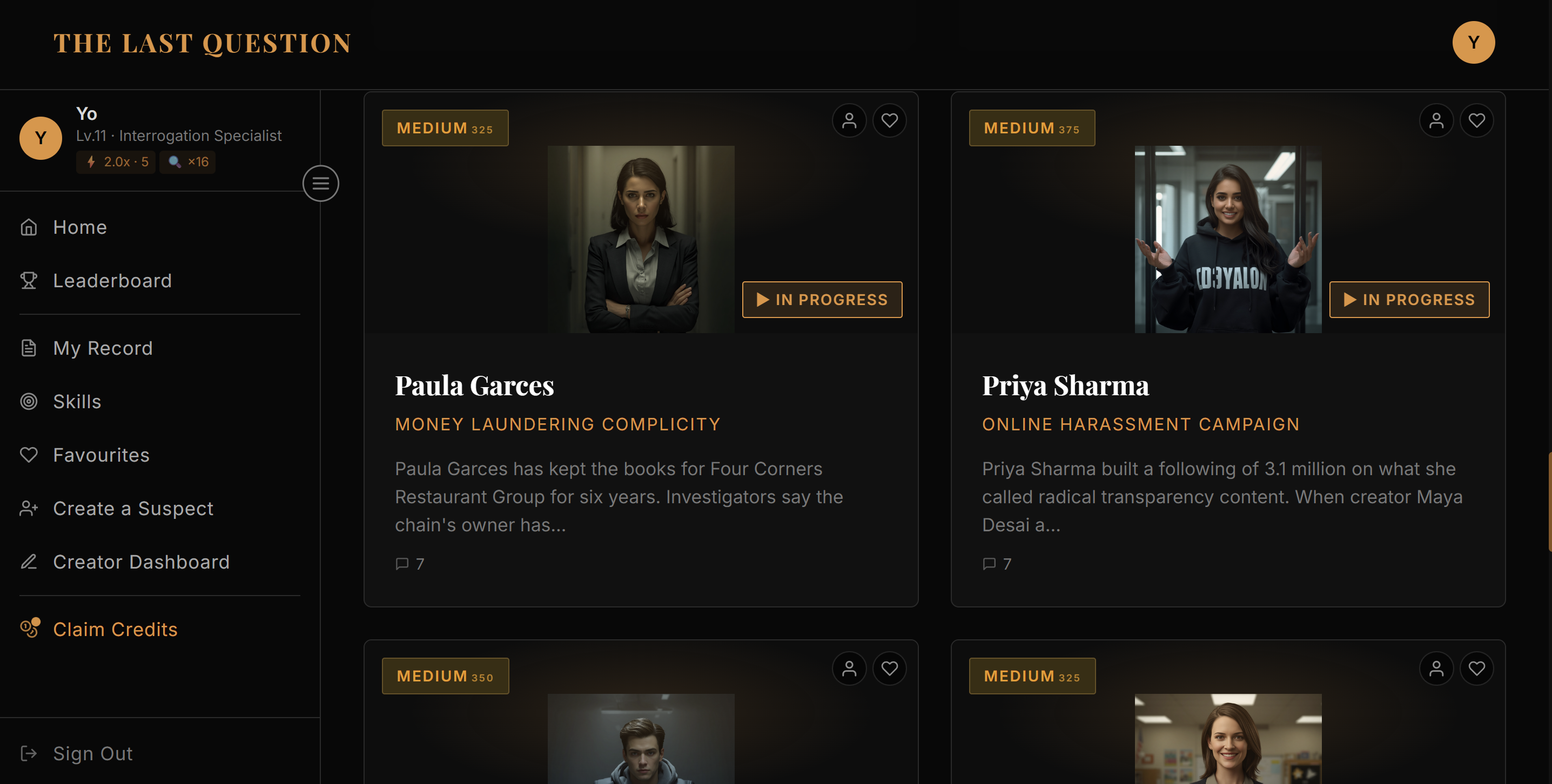
Task: Click the 2.0x streak multiplier badge
Action: point(116,161)
